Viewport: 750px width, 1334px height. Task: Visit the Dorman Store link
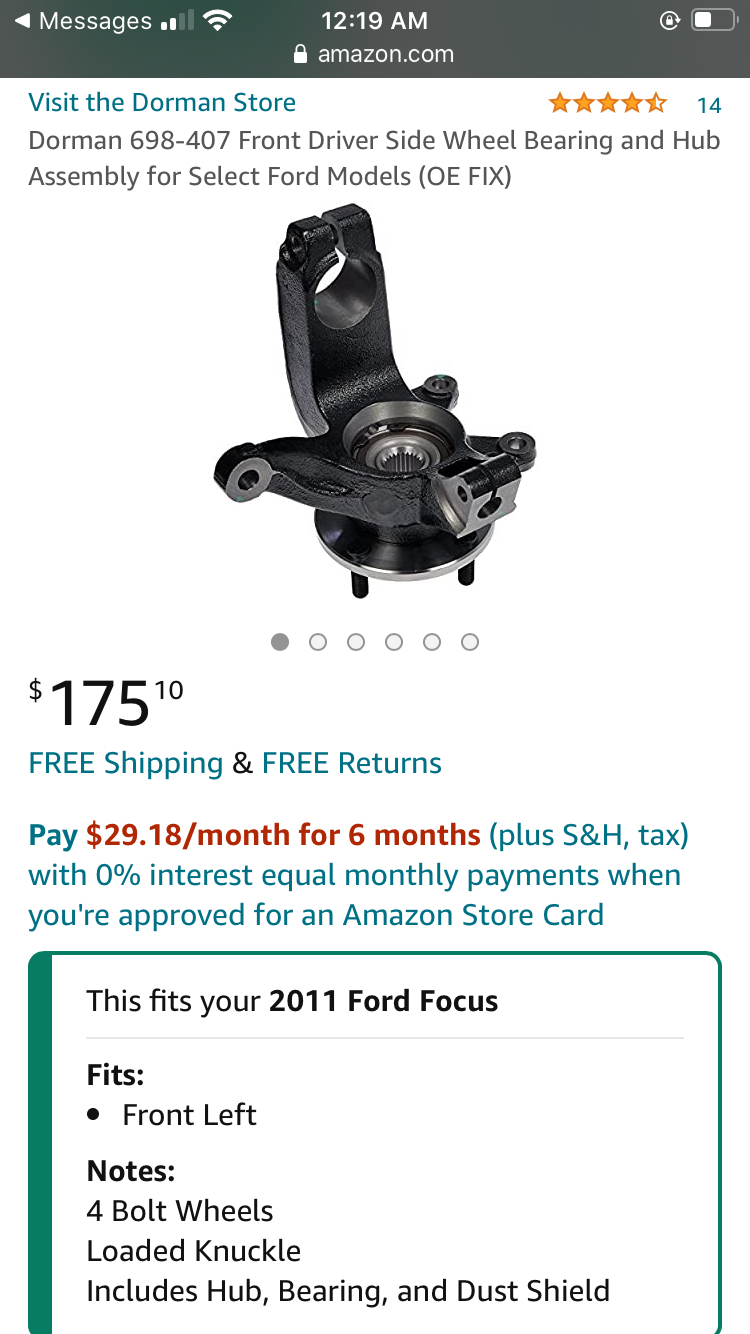[162, 103]
